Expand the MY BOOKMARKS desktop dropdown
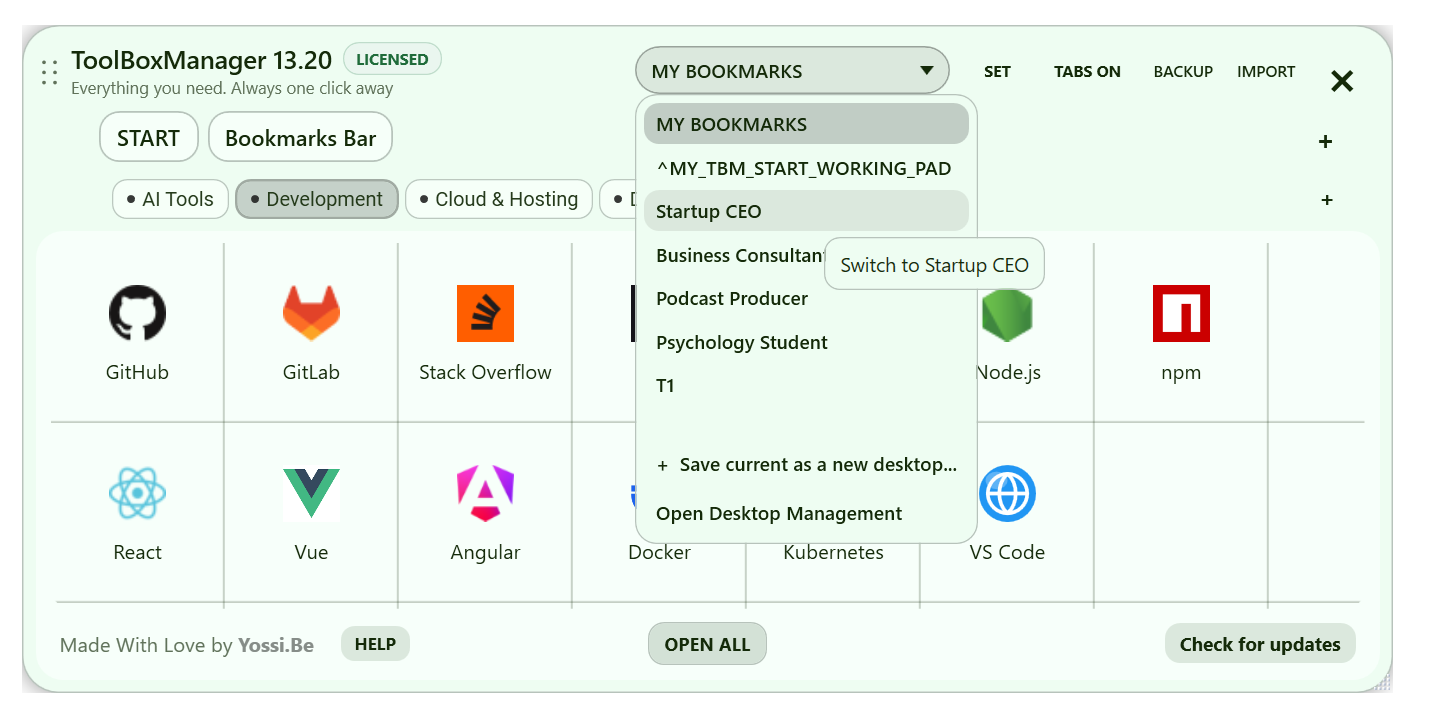 coord(792,71)
